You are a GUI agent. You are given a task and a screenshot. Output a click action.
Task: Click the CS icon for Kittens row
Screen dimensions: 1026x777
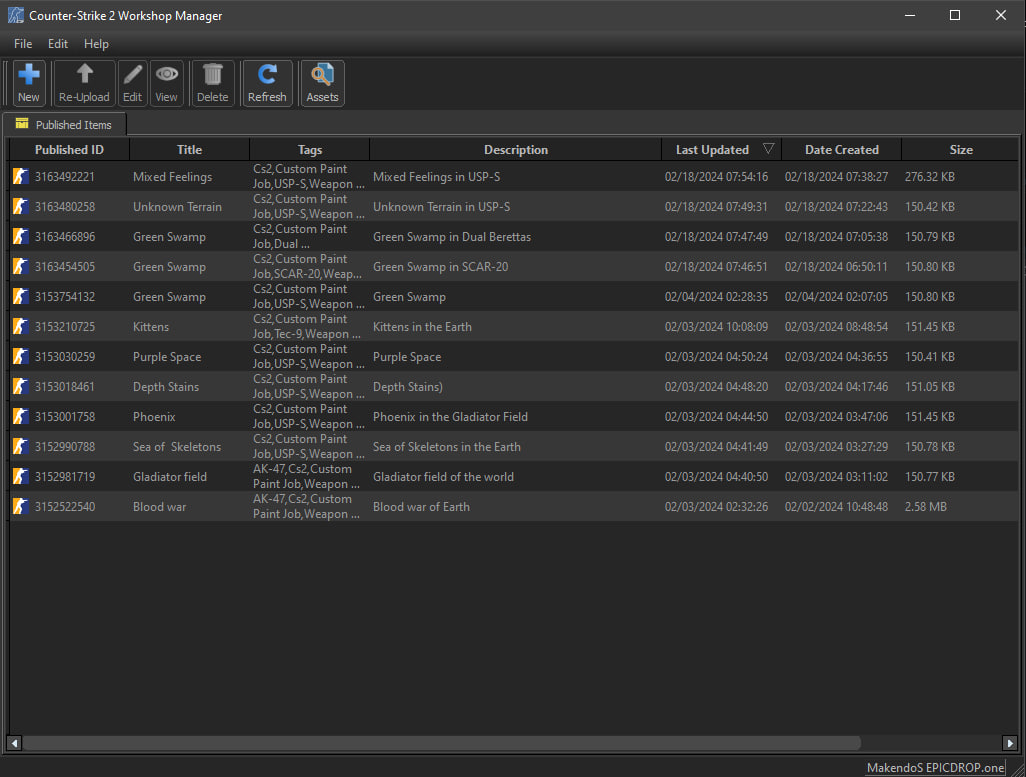[x=21, y=326]
